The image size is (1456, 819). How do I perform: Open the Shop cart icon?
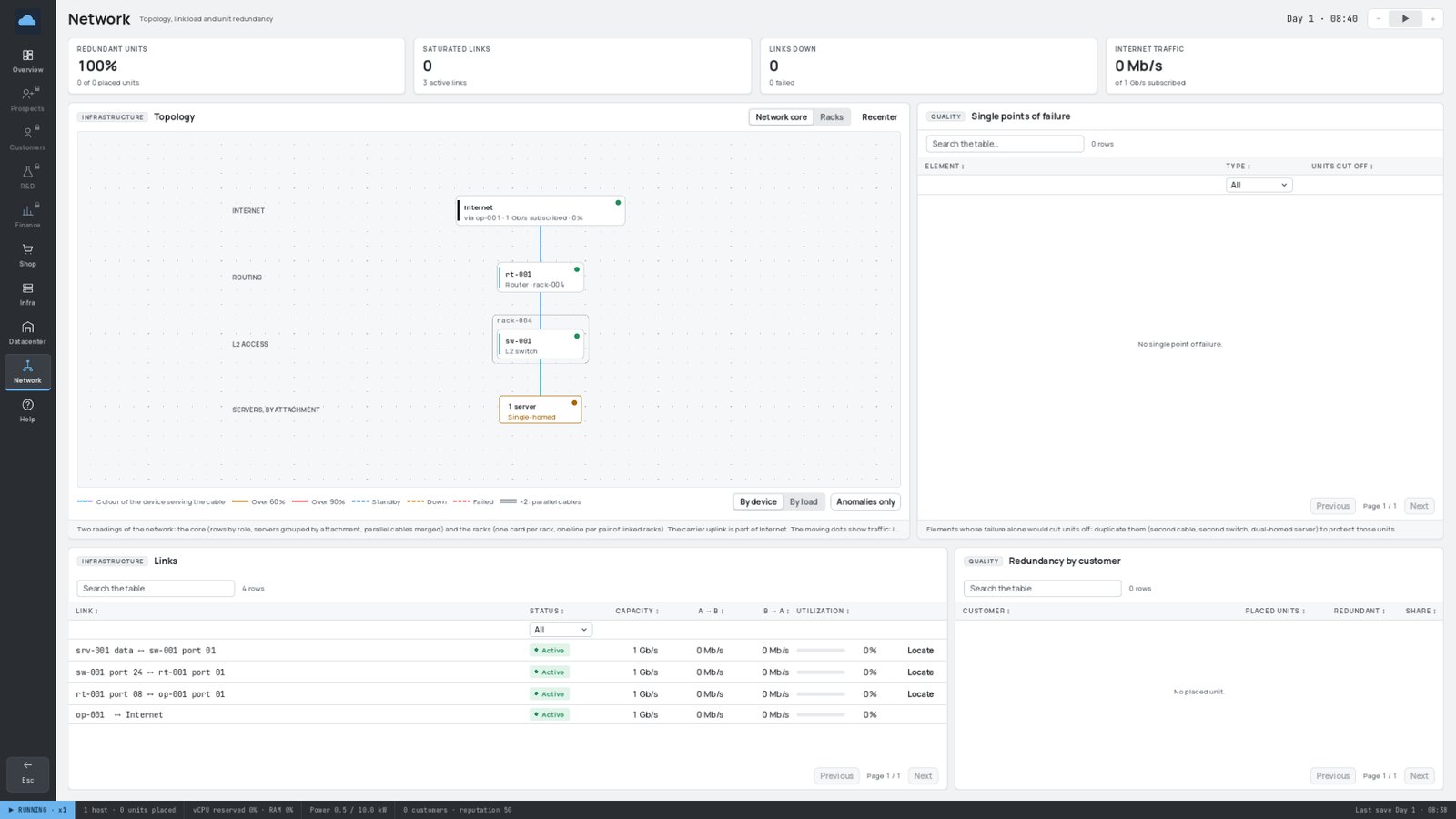(x=27, y=248)
